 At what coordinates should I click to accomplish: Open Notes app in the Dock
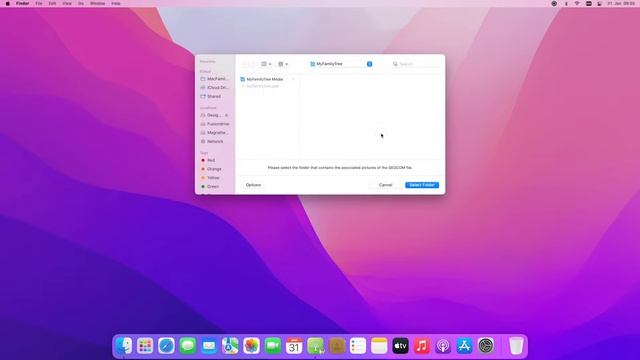(x=379, y=346)
